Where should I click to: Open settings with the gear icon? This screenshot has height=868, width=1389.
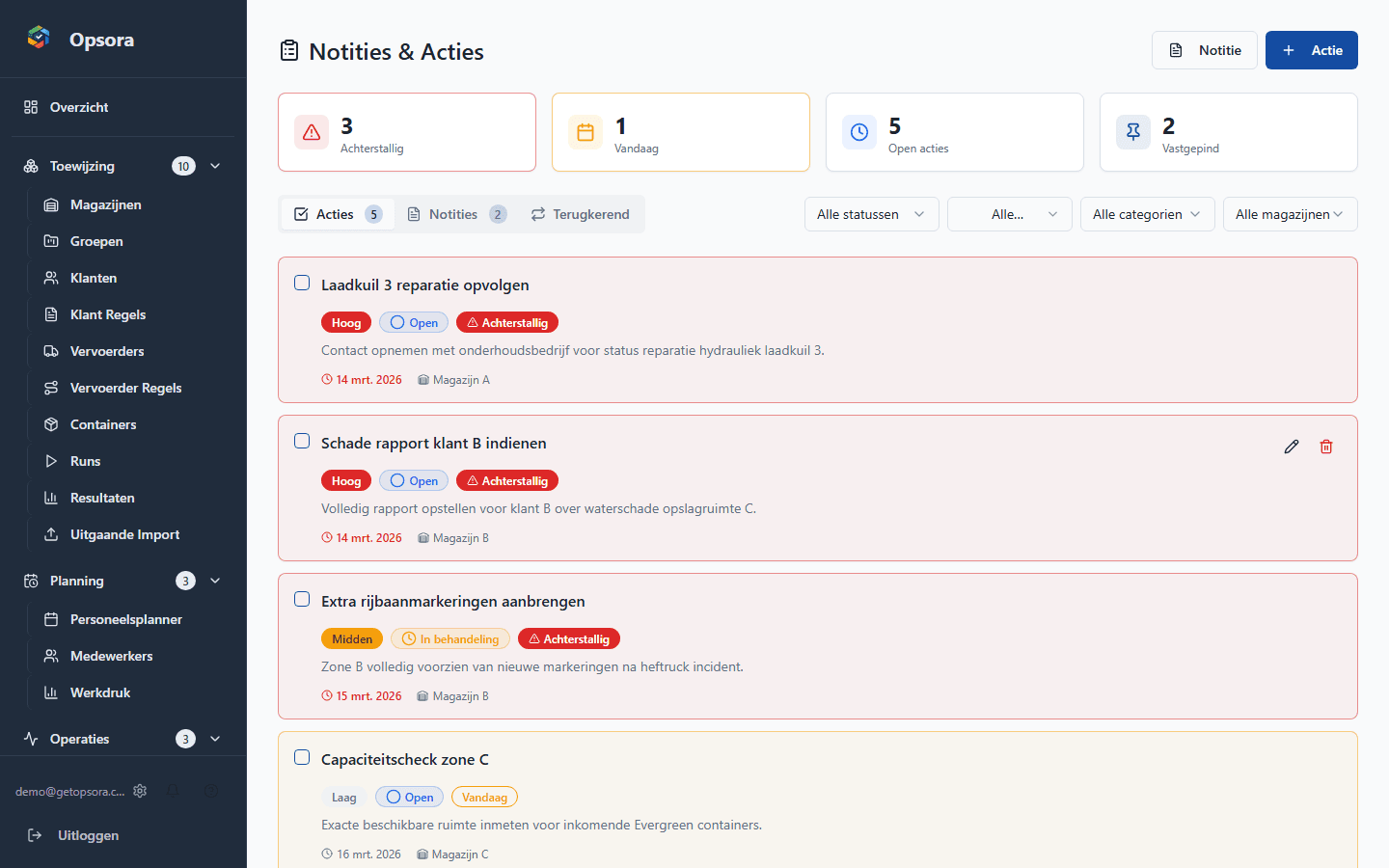[x=140, y=791]
